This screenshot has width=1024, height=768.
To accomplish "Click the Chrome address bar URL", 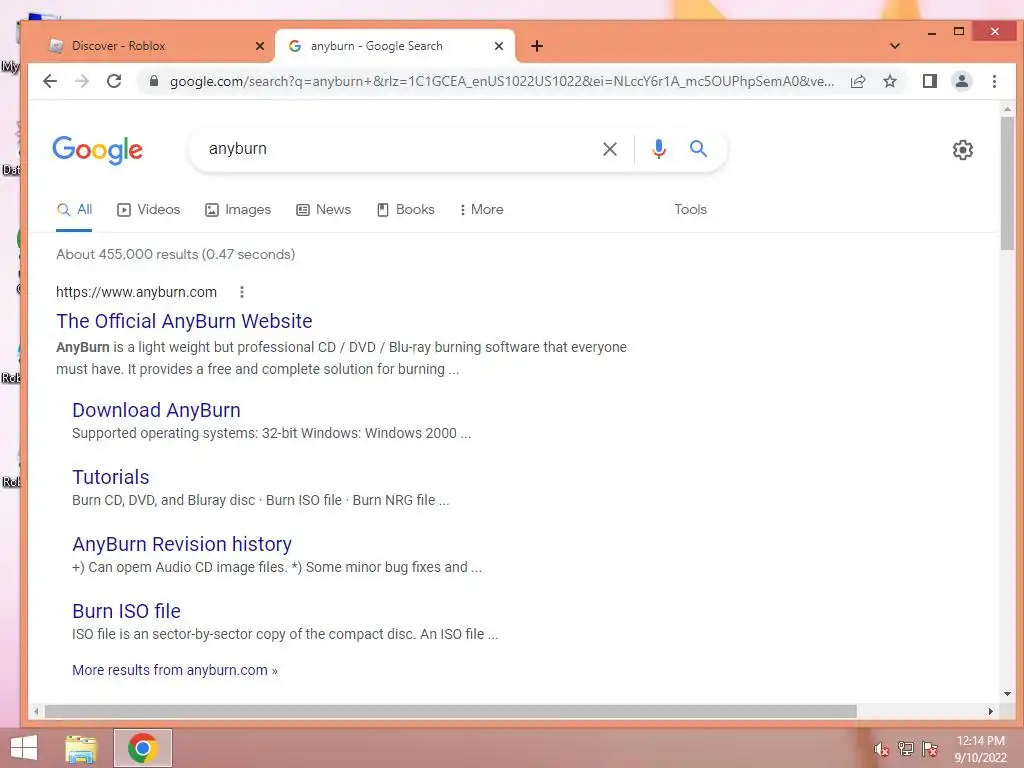I will point(502,82).
